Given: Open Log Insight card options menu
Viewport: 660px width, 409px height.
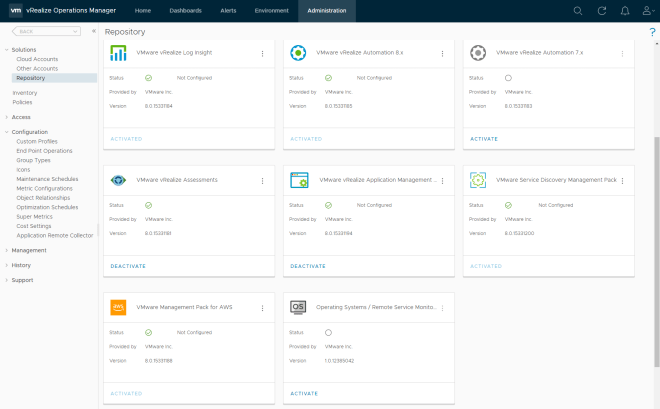Looking at the screenshot, I should [262, 53].
